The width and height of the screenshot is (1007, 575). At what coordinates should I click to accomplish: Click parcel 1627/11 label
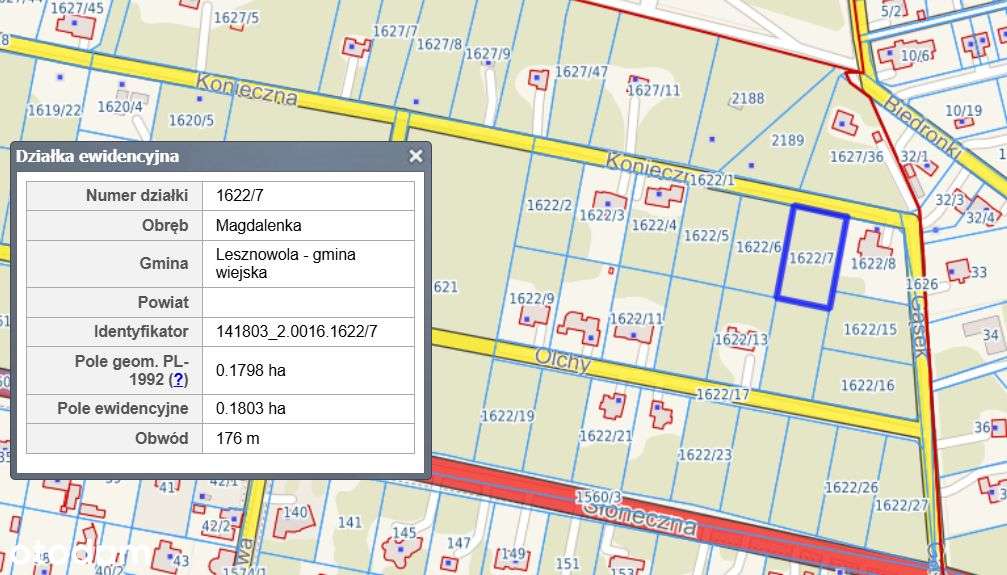tap(653, 90)
